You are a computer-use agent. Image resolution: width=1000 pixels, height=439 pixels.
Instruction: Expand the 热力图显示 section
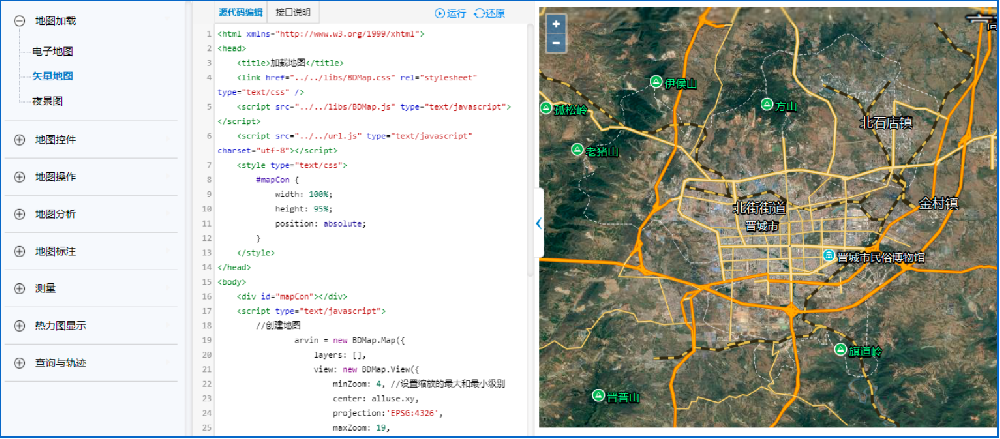[x=19, y=325]
